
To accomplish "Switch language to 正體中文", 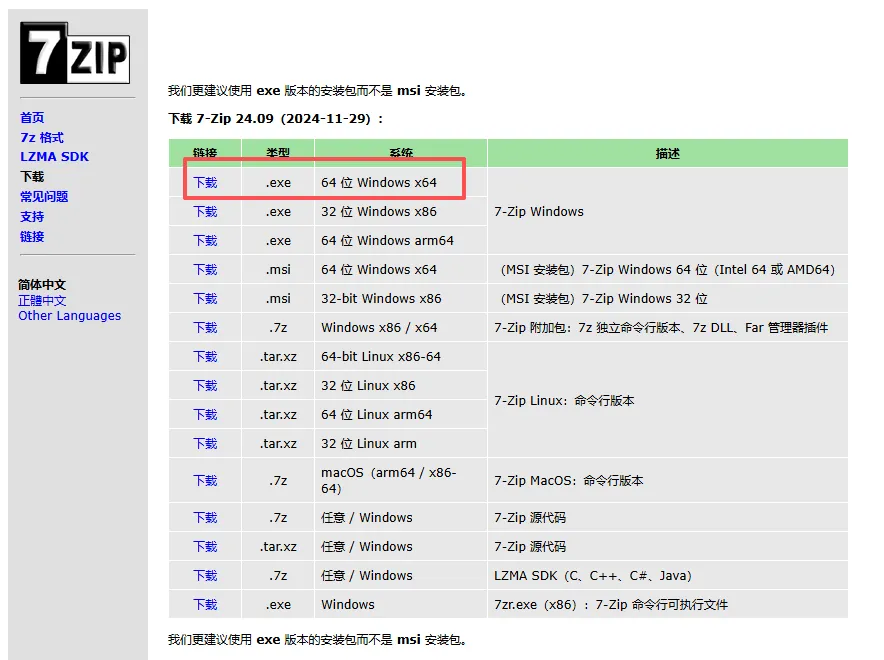I will point(42,300).
